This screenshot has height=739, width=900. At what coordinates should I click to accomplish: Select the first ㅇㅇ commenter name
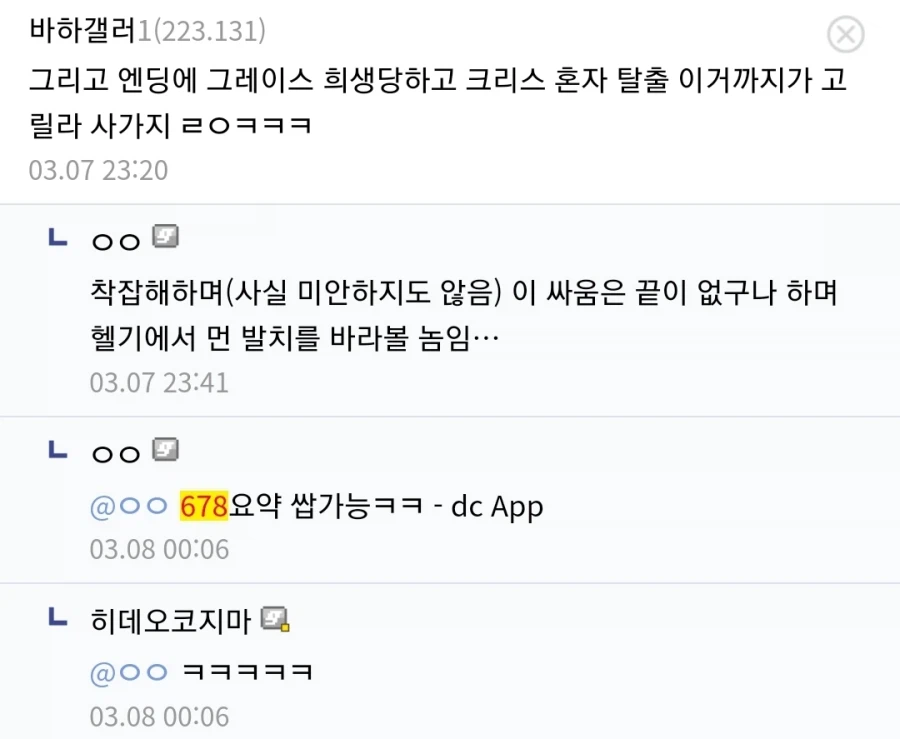[x=113, y=237]
